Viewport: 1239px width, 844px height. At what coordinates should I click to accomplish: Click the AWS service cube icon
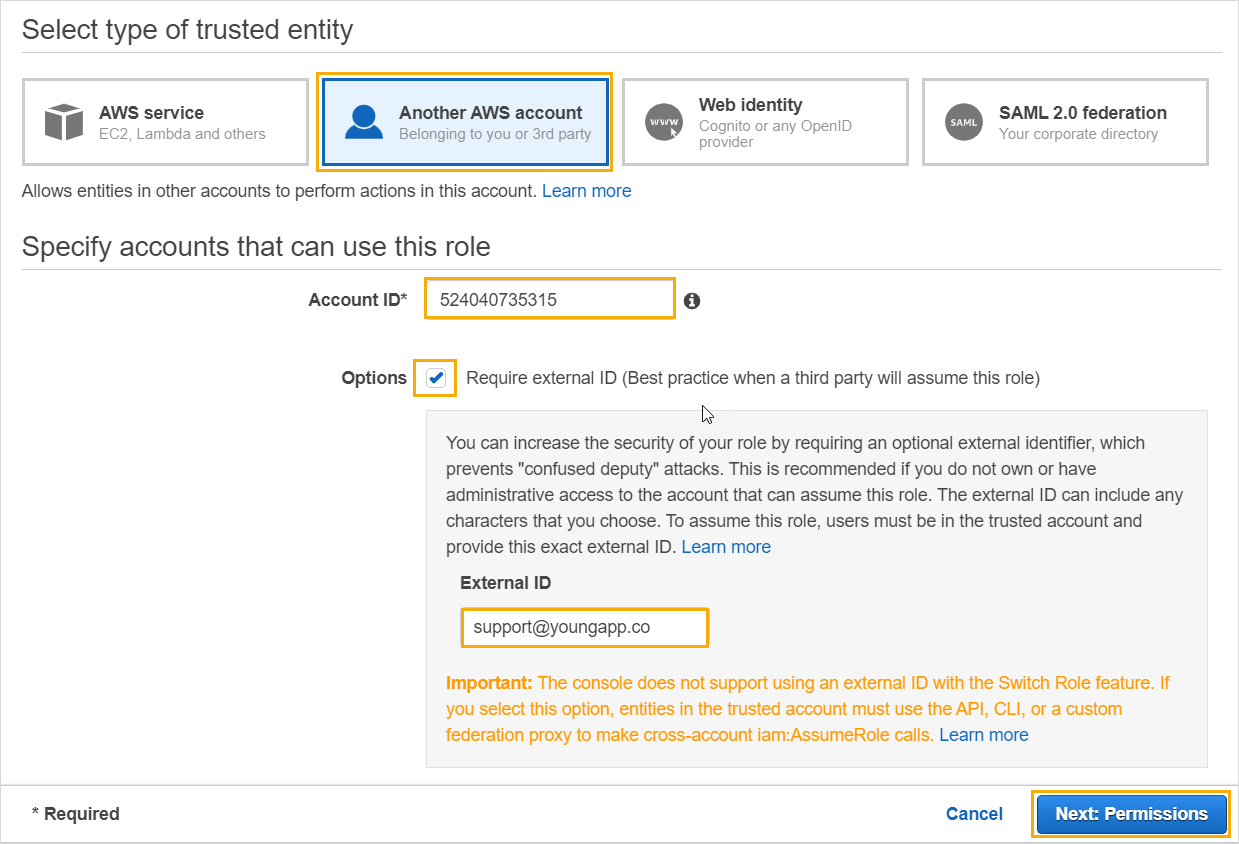(x=64, y=122)
